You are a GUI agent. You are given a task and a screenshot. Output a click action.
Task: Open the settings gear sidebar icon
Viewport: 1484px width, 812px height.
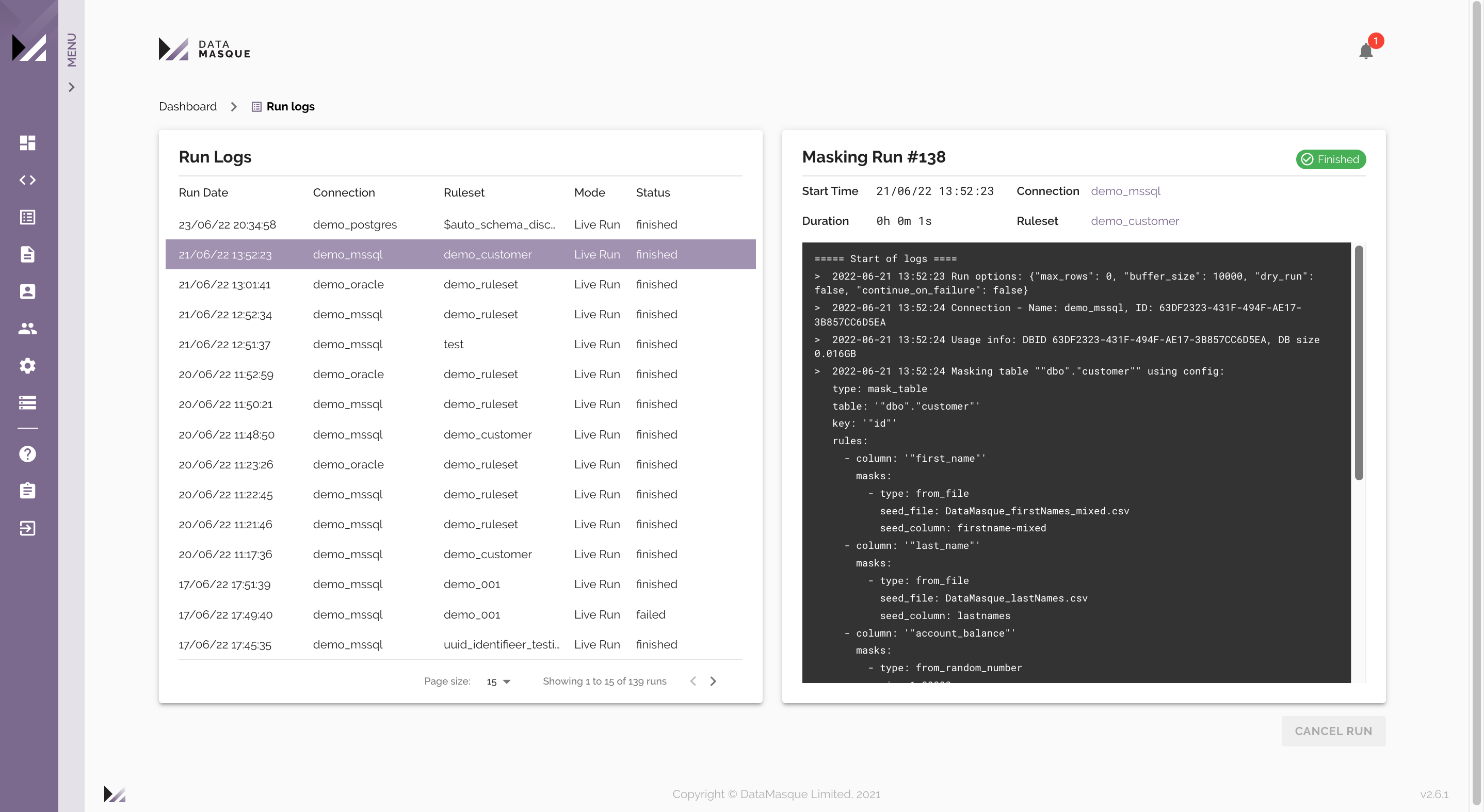28,366
